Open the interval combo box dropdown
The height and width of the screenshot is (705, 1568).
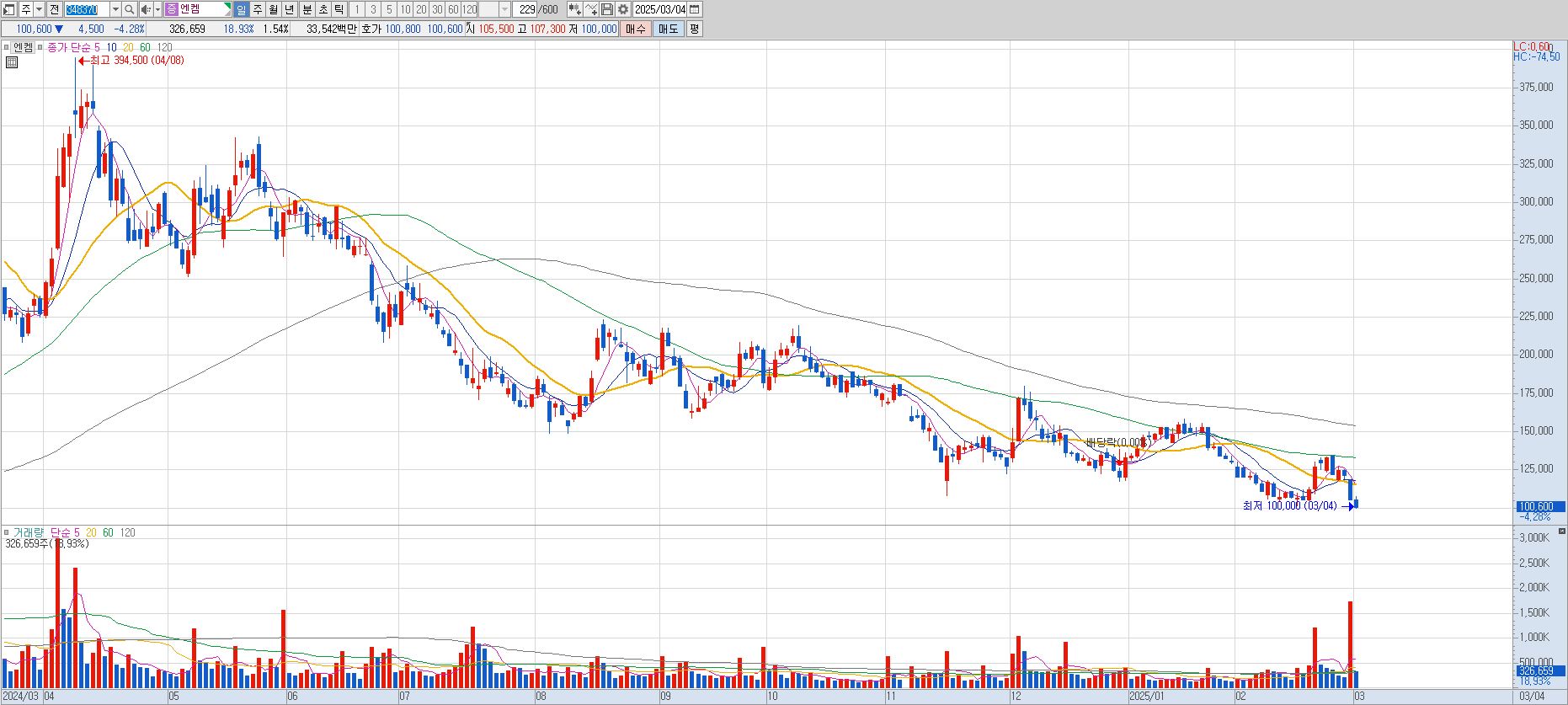pos(504,9)
